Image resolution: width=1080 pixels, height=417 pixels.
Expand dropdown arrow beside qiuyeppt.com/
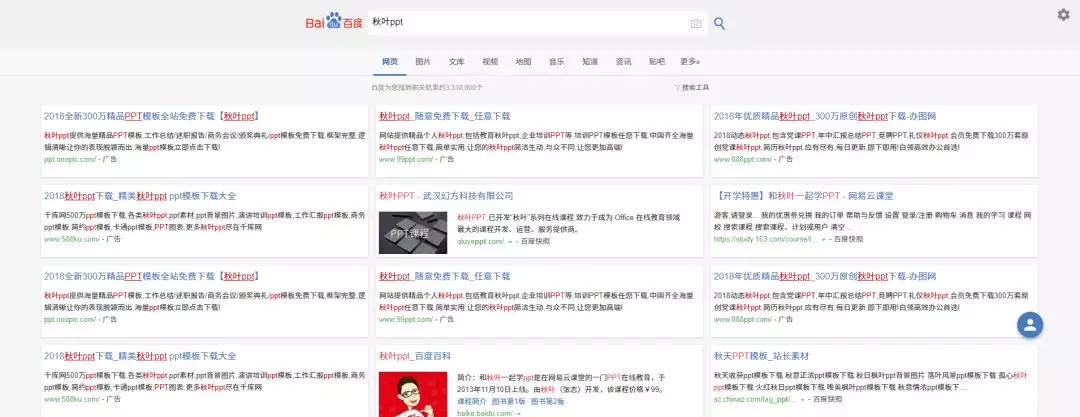point(510,242)
